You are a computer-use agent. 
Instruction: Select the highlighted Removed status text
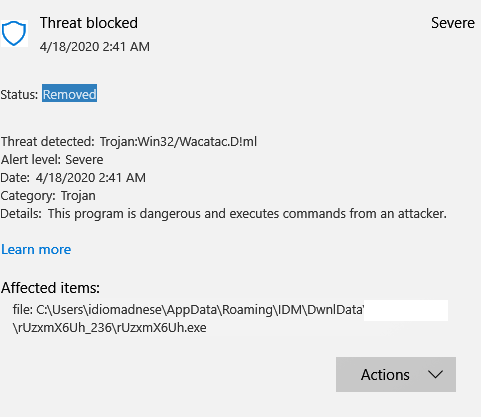point(69,94)
